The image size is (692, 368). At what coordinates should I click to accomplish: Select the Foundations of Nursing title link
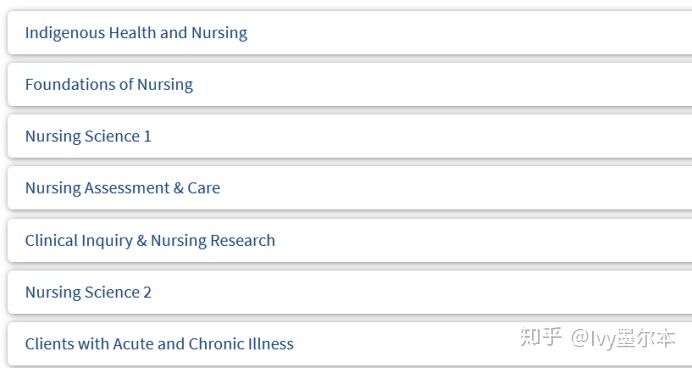pyautogui.click(x=109, y=85)
